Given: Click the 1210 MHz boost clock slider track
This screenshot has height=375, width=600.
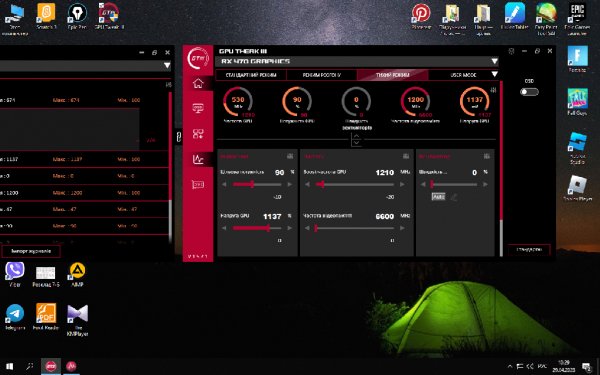Looking at the screenshot, I should [x=355, y=184].
